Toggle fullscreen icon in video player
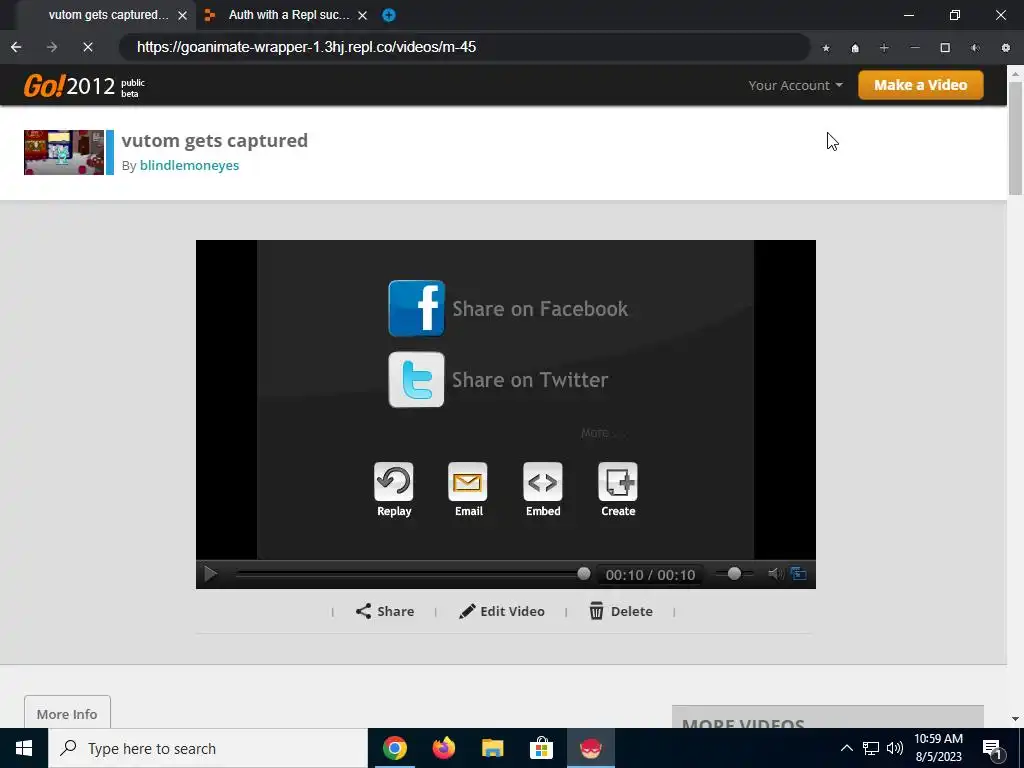 798,574
